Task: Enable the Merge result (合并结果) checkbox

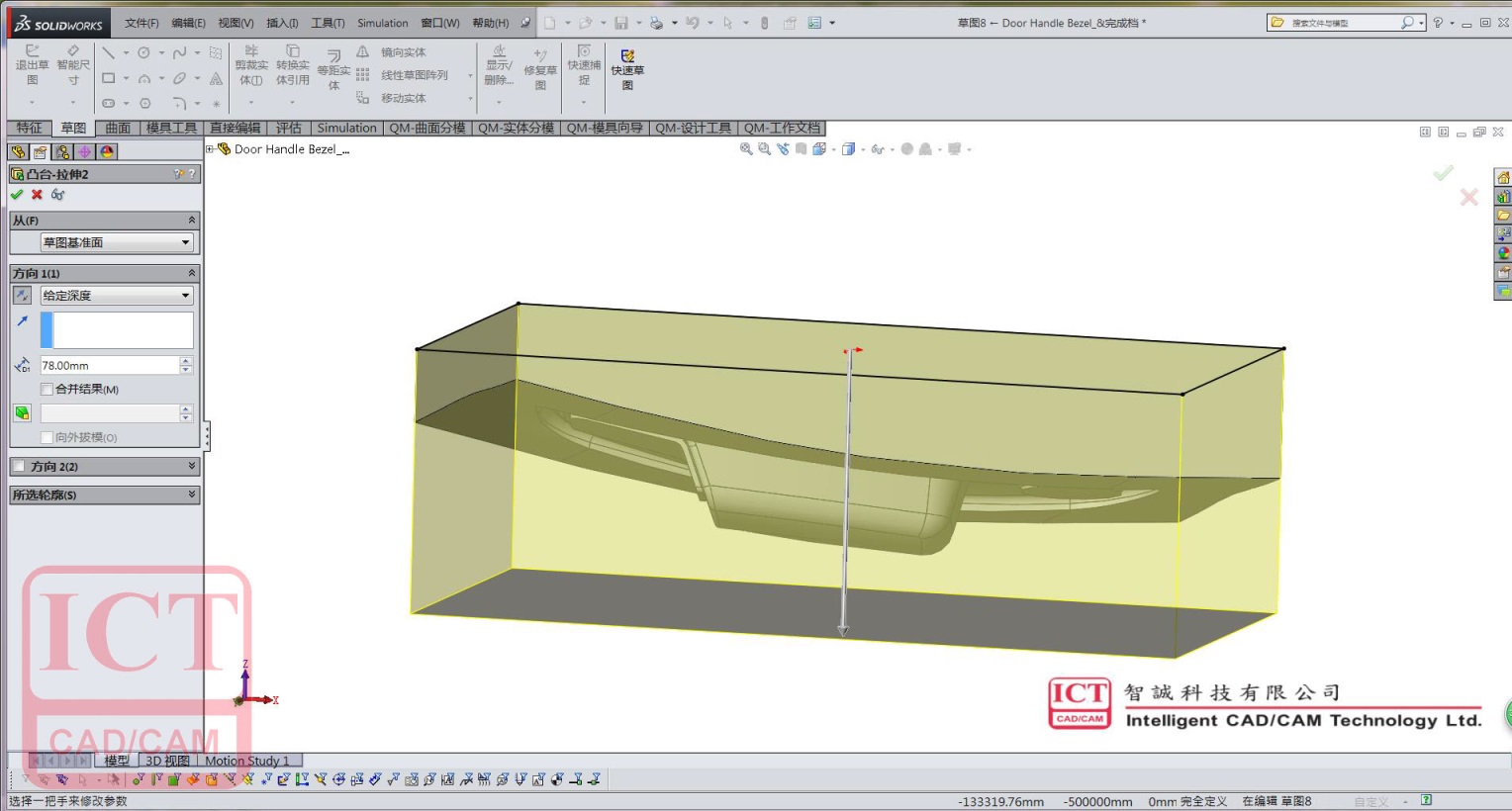Action: [47, 390]
